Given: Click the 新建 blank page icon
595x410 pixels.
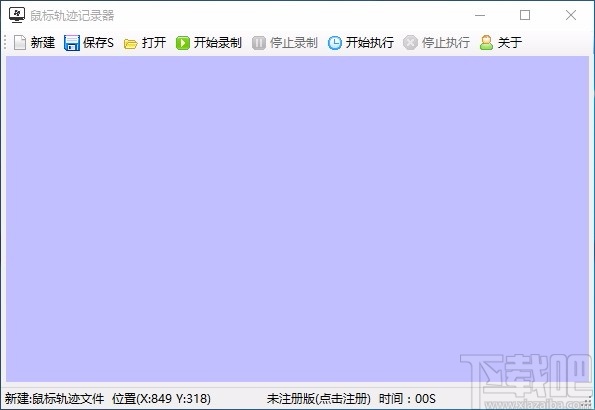Looking at the screenshot, I should coord(20,43).
